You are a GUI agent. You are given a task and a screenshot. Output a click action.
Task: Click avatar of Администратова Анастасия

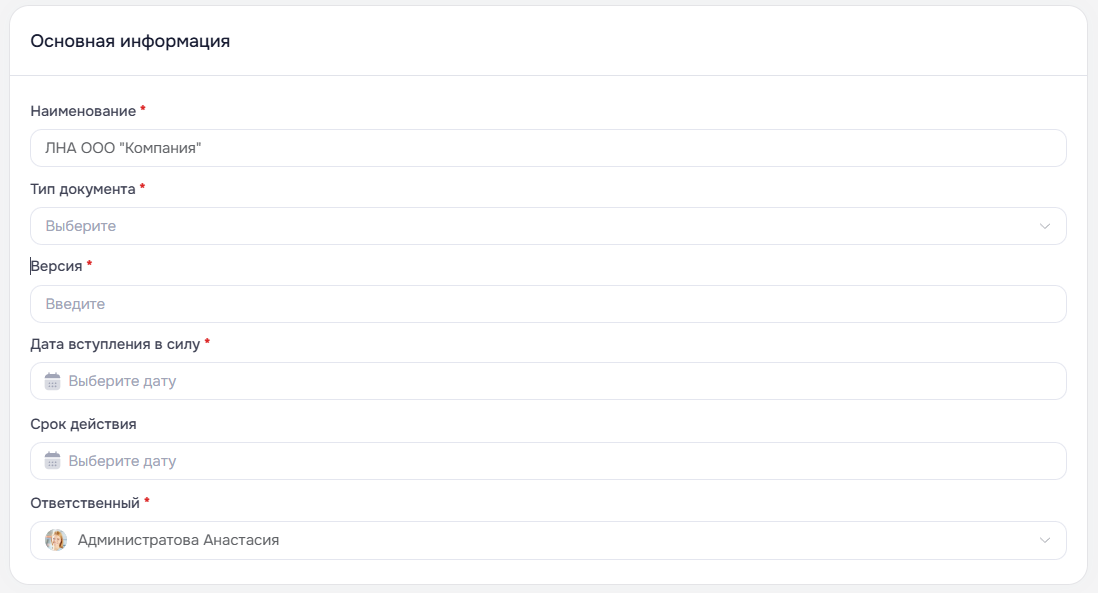(56, 540)
